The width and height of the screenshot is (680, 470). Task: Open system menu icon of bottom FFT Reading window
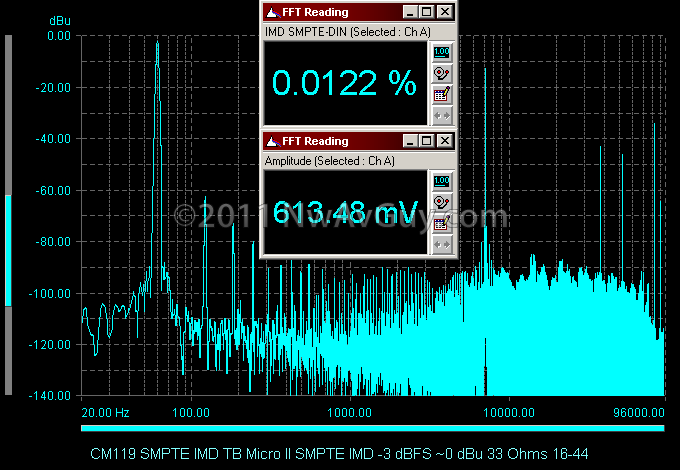271,141
